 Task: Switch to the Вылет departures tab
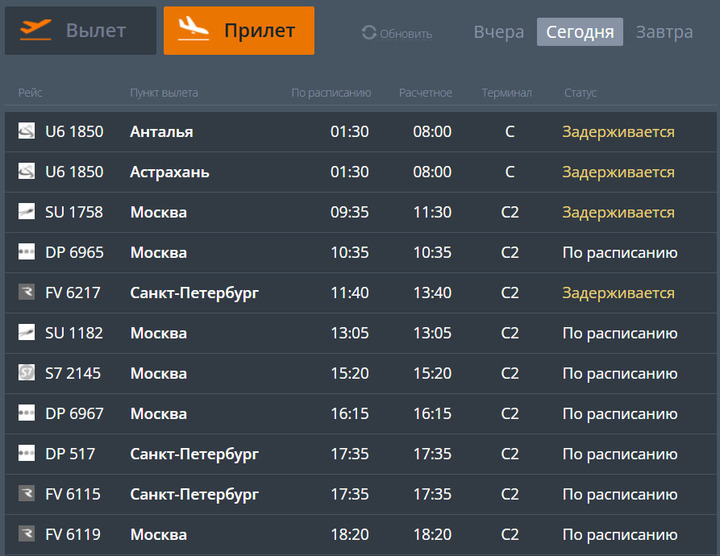point(80,31)
